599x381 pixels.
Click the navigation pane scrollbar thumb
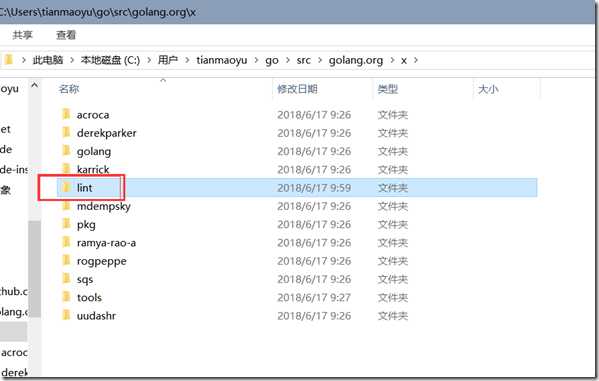[34, 269]
